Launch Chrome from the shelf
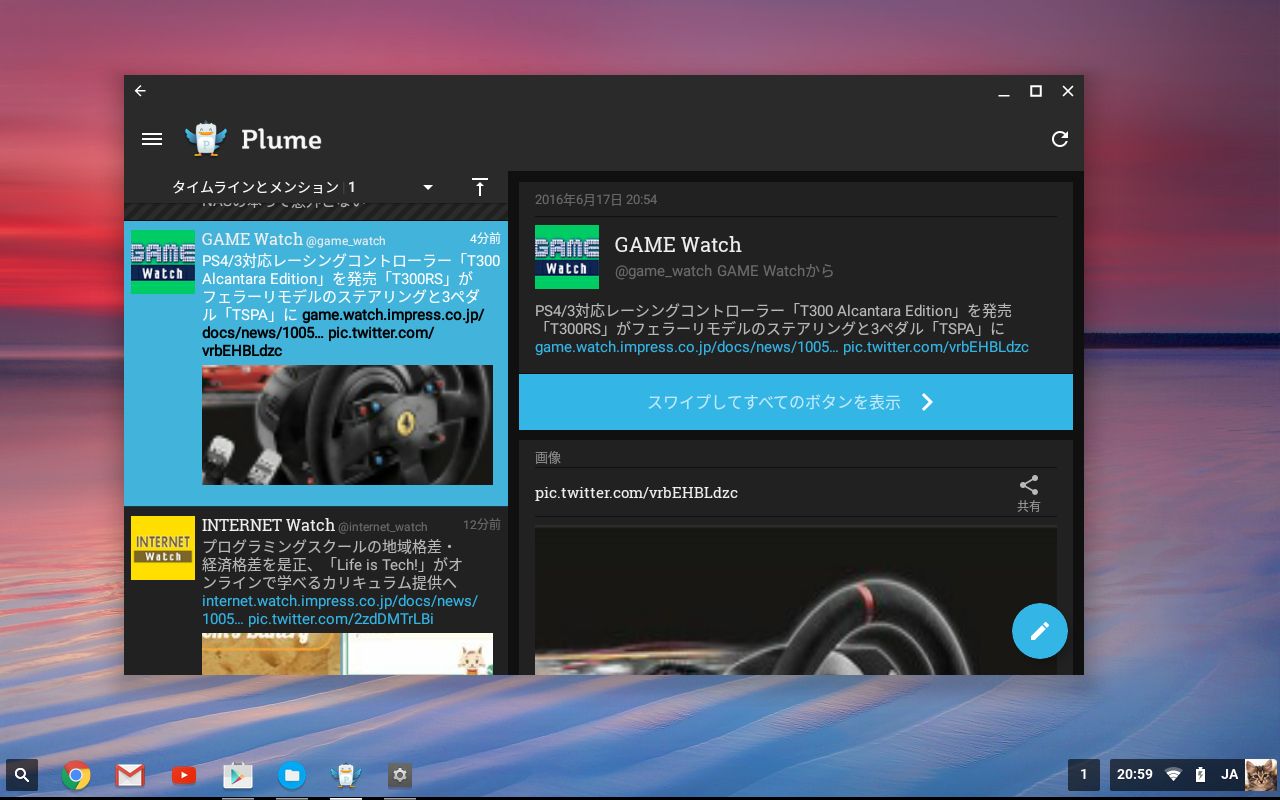This screenshot has height=800, width=1280. click(76, 775)
